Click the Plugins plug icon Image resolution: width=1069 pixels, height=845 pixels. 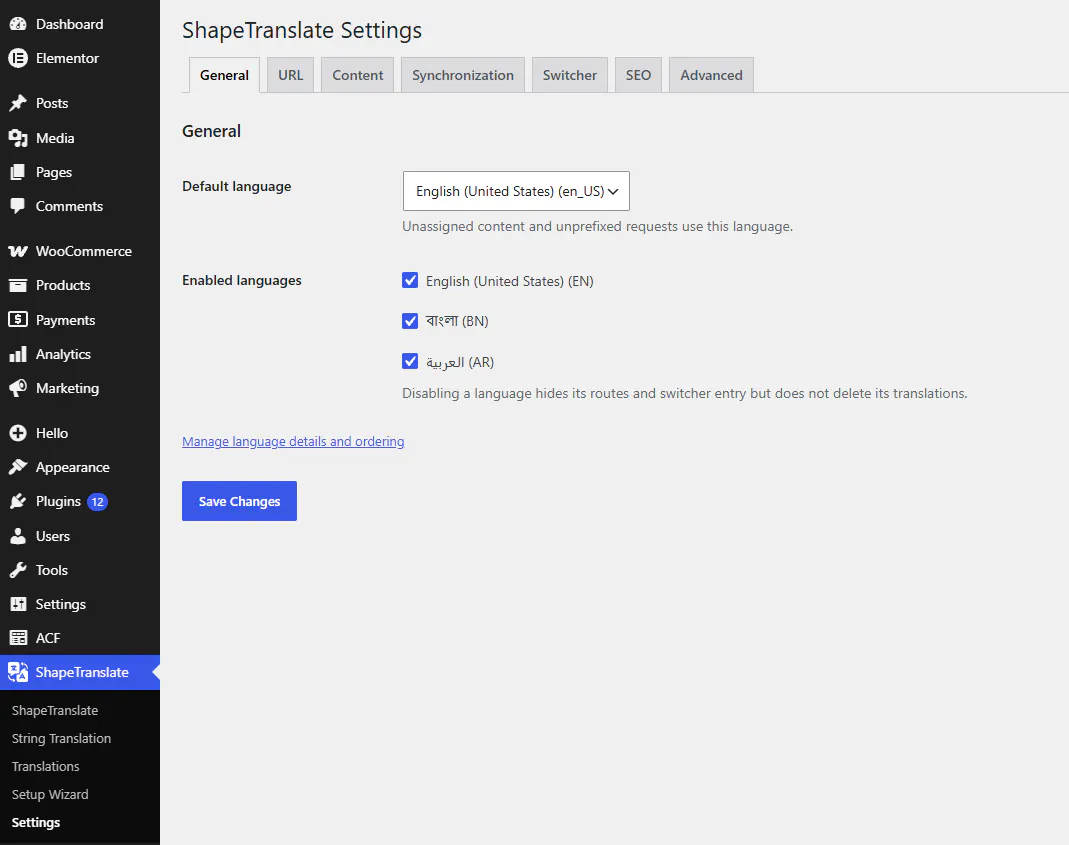click(18, 501)
